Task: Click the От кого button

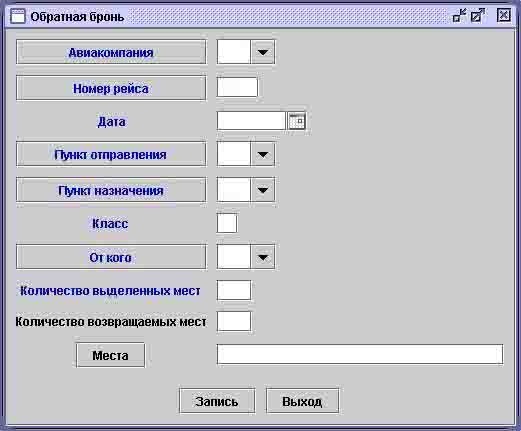Action: 111,257
